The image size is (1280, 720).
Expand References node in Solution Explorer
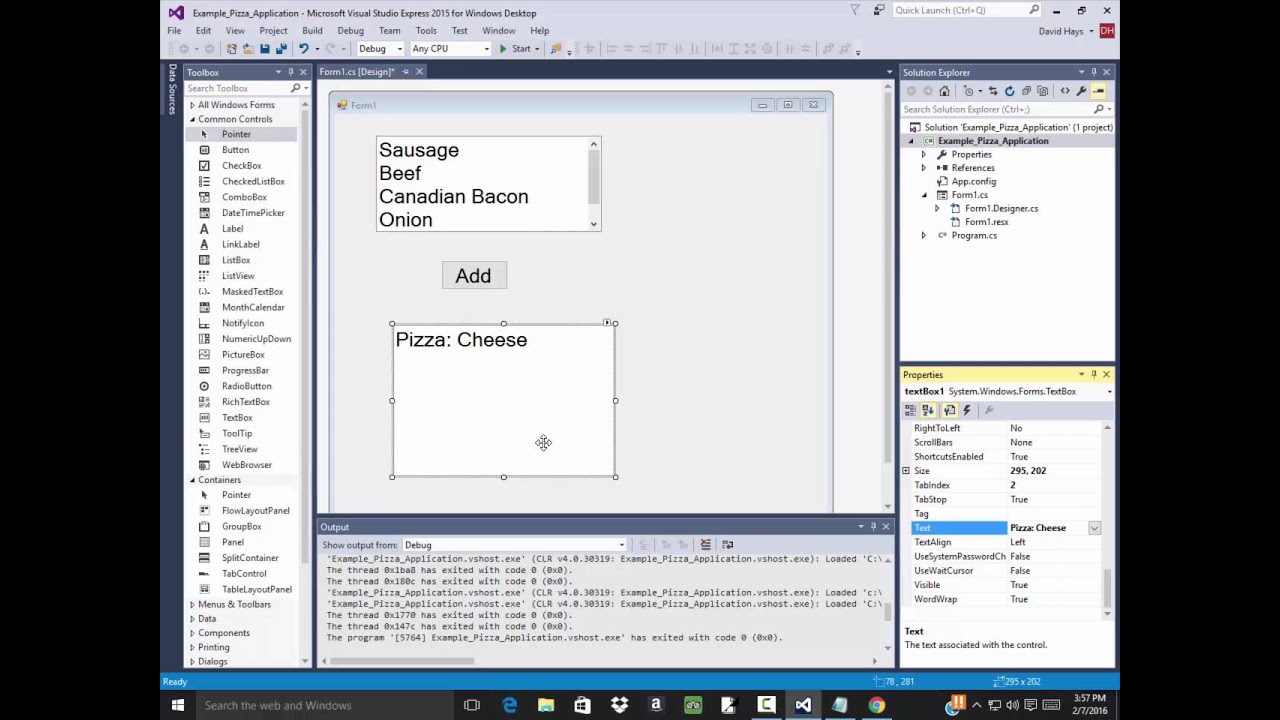923,168
